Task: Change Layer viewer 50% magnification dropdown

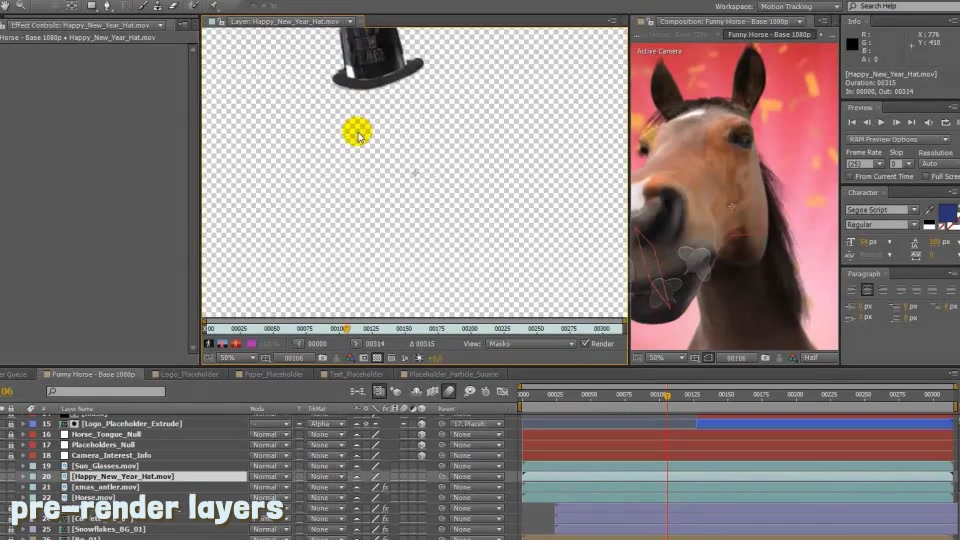Action: (238, 358)
